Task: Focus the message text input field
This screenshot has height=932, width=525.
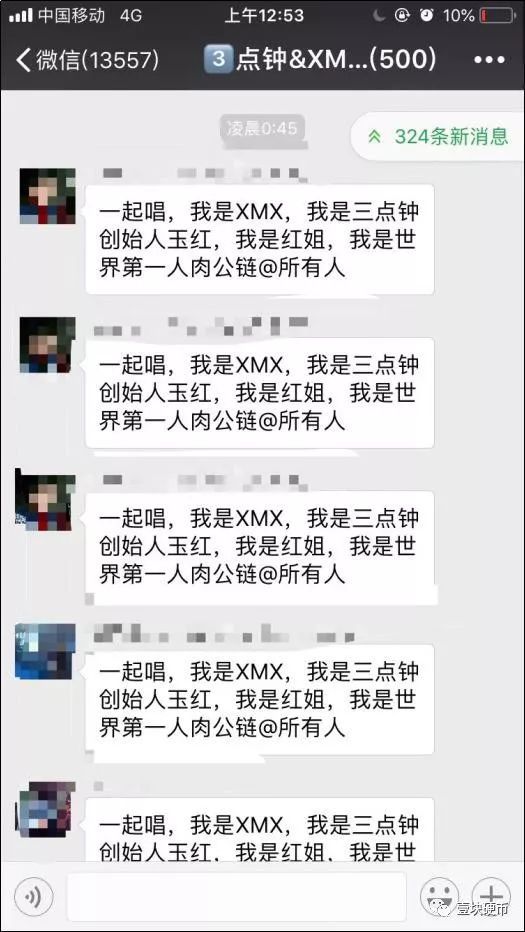Action: point(237,896)
